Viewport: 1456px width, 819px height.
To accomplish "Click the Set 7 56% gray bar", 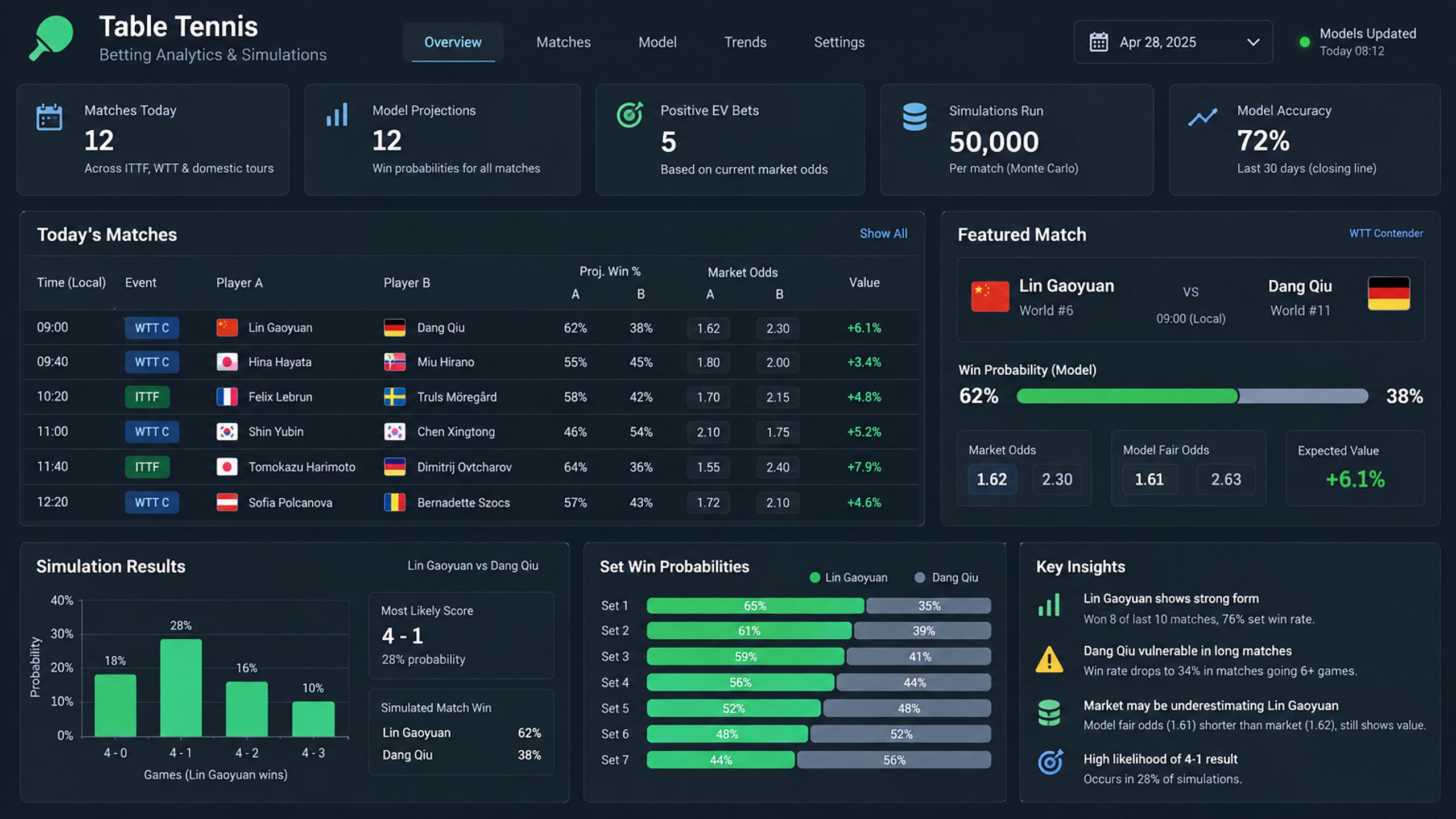I will tap(894, 760).
